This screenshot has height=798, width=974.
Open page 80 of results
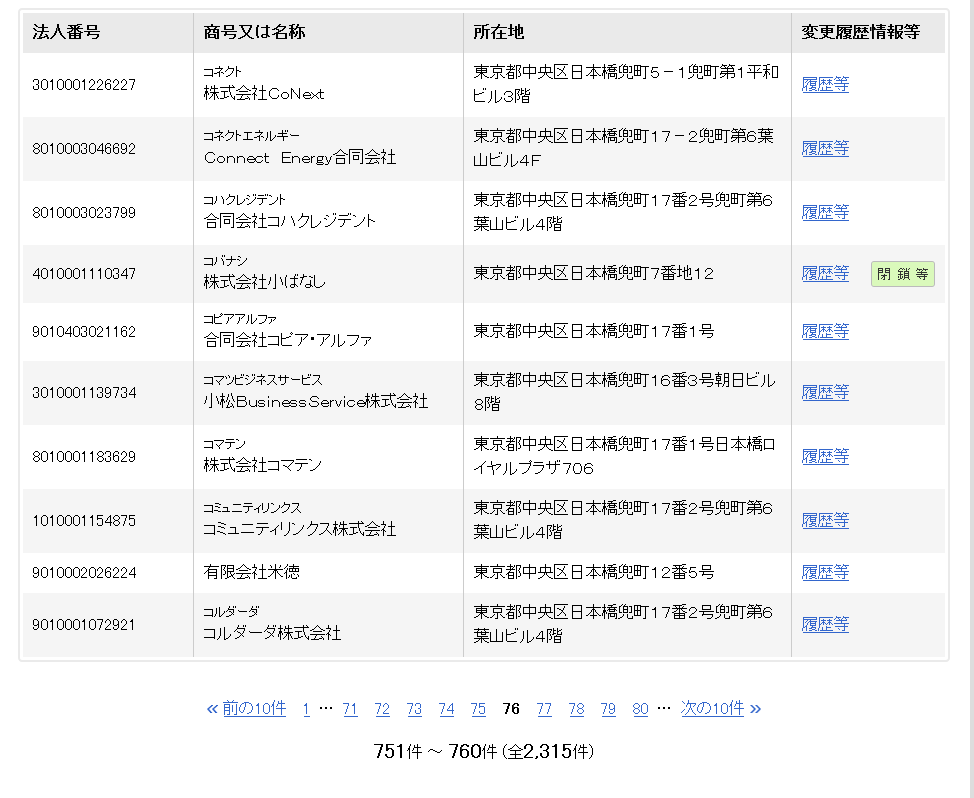point(640,709)
